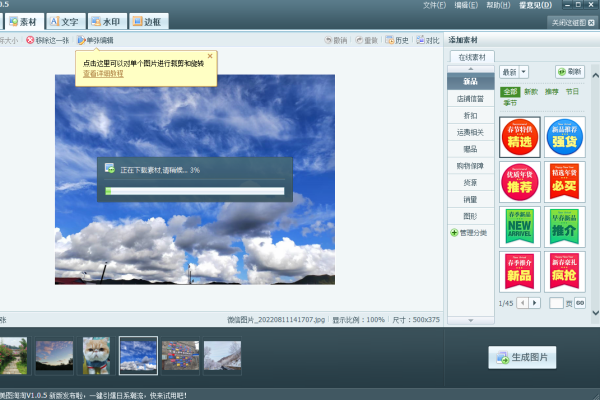This screenshot has width=600, height=400.
Task: Click 管理分类 with green plus icon
Action: [x=469, y=233]
